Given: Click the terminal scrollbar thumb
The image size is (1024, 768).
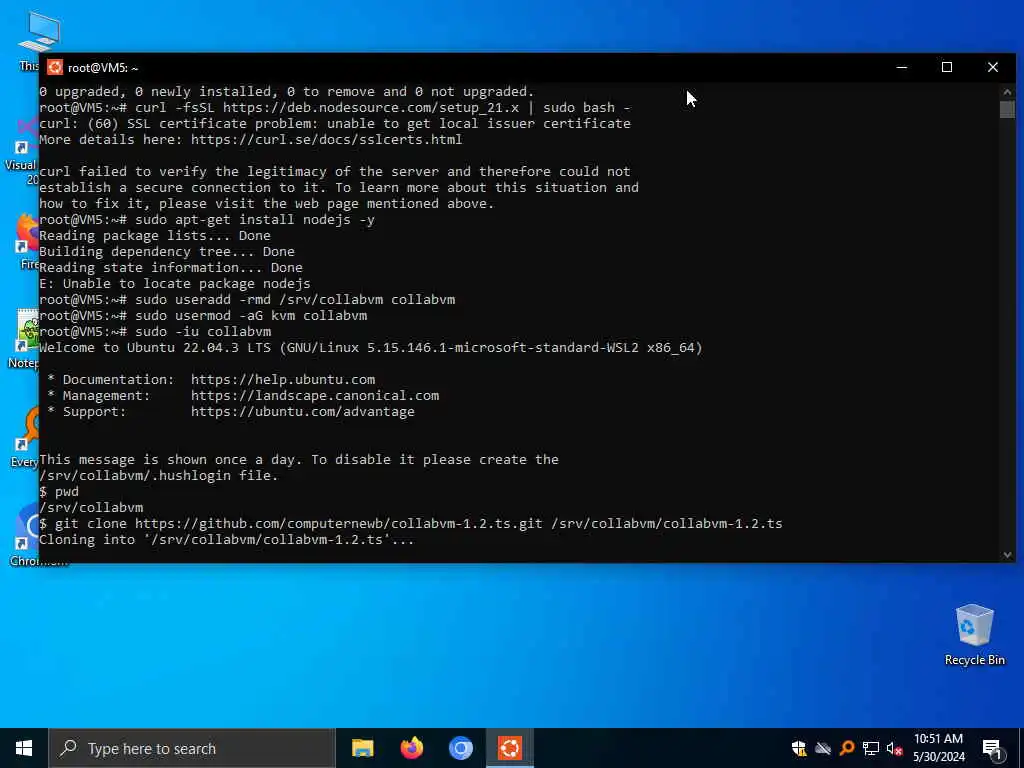Looking at the screenshot, I should [x=1007, y=109].
